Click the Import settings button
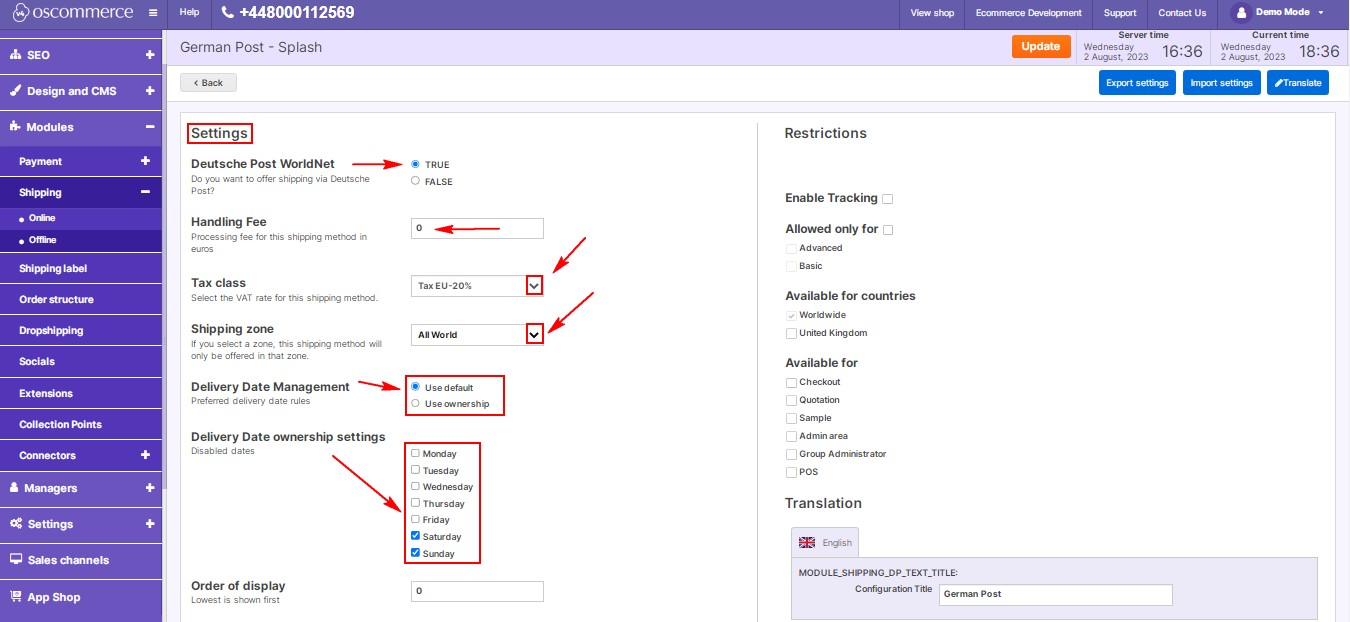The width and height of the screenshot is (1350, 622). (x=1221, y=83)
